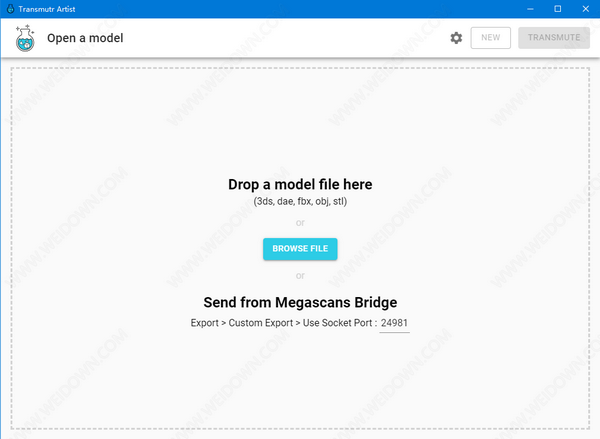The width and height of the screenshot is (600, 439).
Task: Close the Transmutr Artist window
Action: pyautogui.click(x=585, y=8)
